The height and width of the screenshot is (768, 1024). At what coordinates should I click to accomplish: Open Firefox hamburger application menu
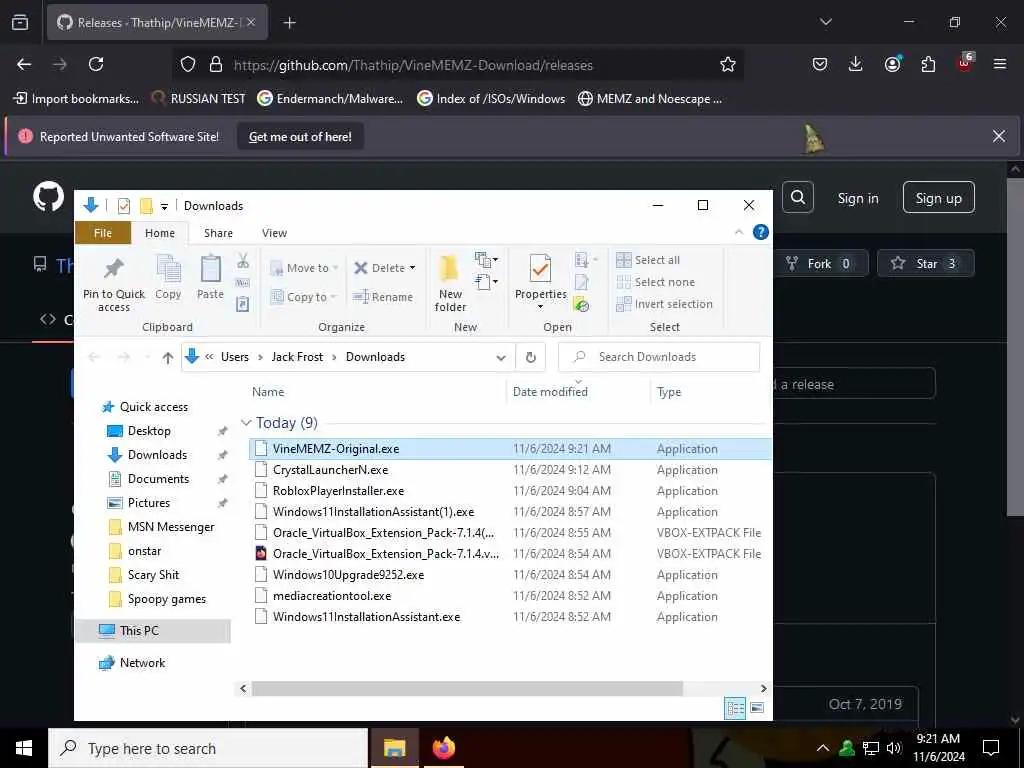pyautogui.click(x=1000, y=64)
